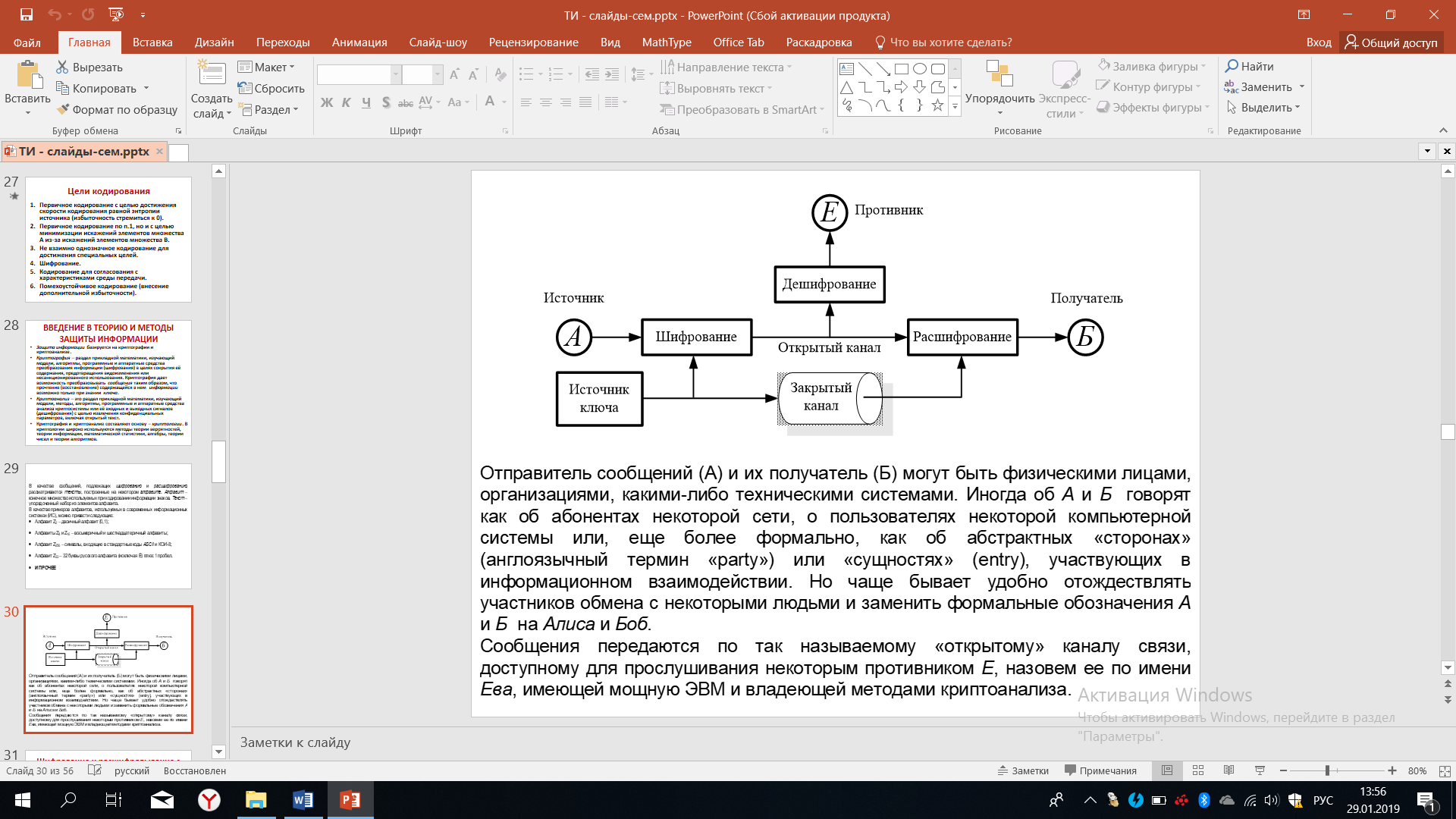Screen dimensions: 1456x819
Task: Toggle bold Ж formatting
Action: (327, 102)
